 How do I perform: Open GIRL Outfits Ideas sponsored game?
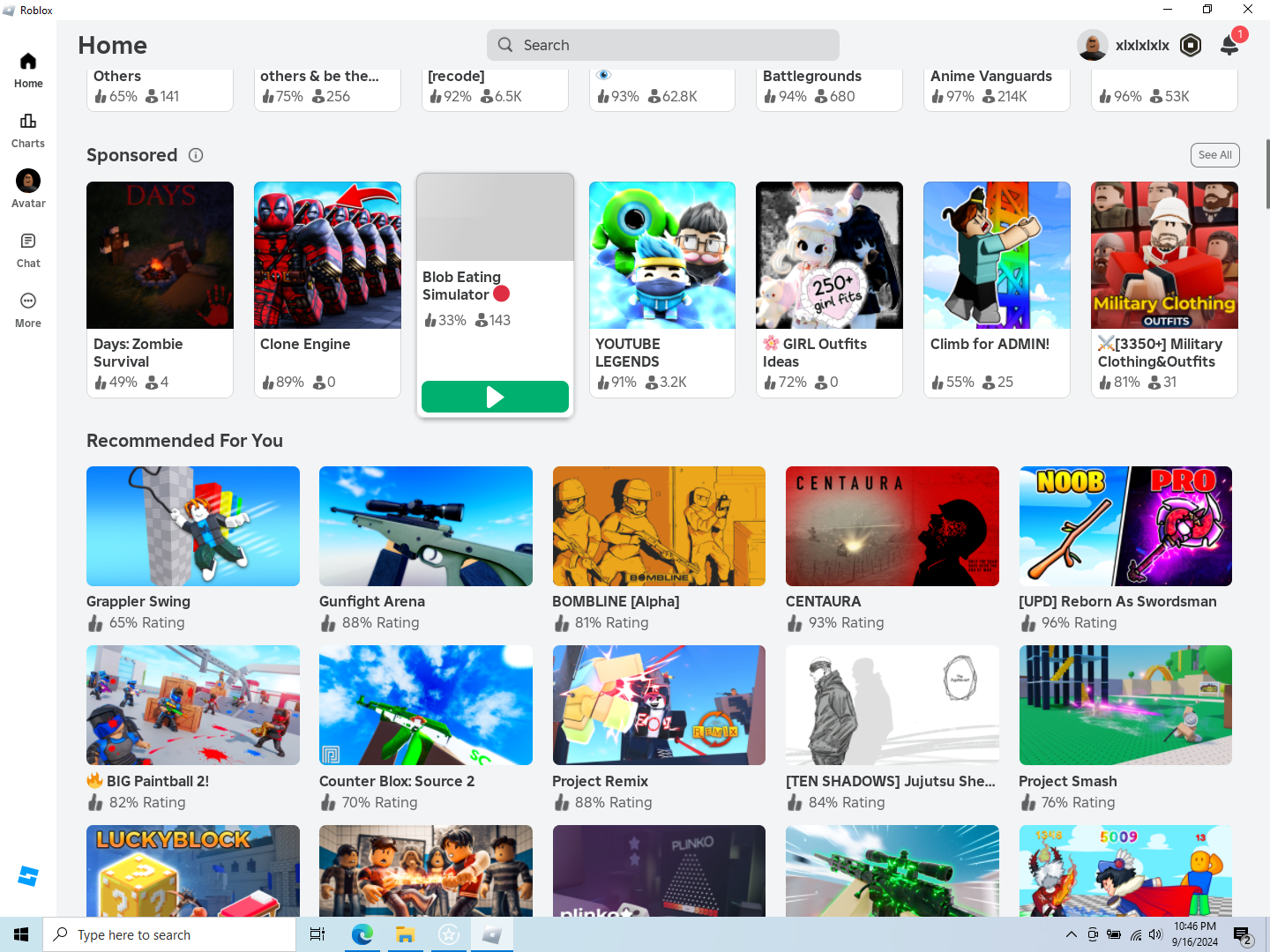tap(829, 289)
